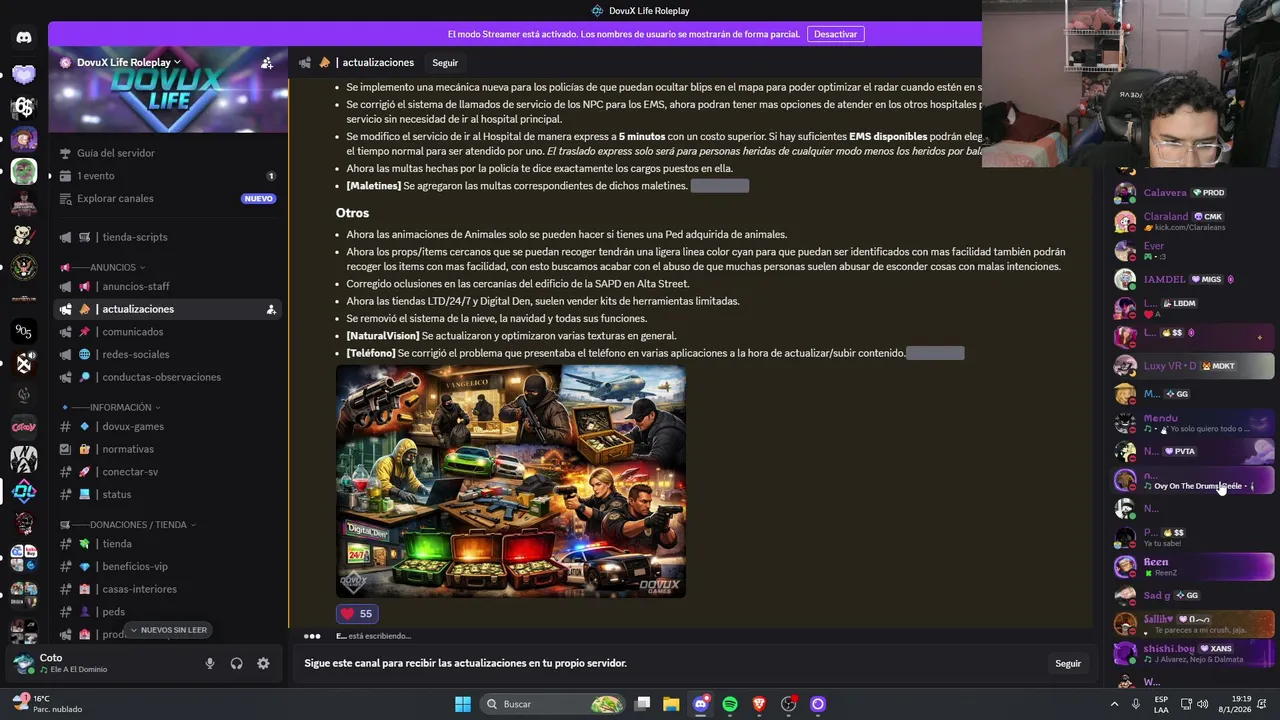Open ESP LAA language switcher
The height and width of the screenshot is (720, 1280).
pos(1161,704)
